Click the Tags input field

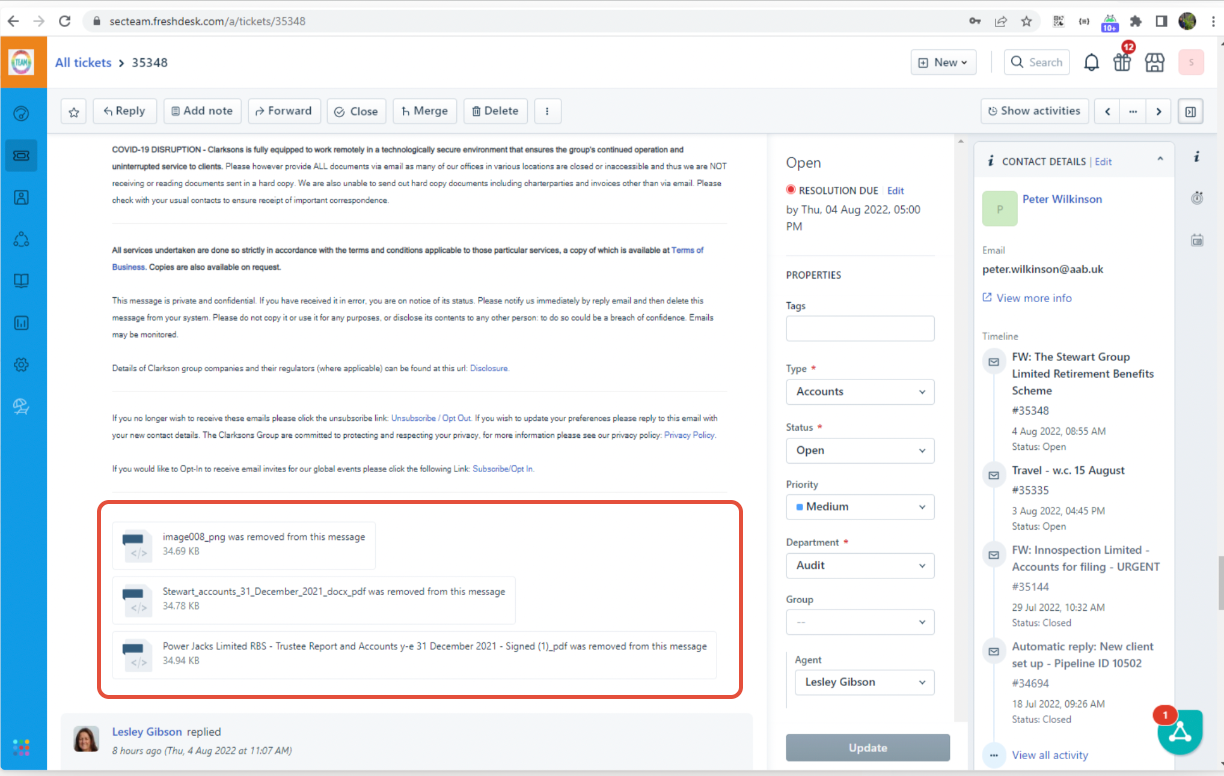coord(860,328)
